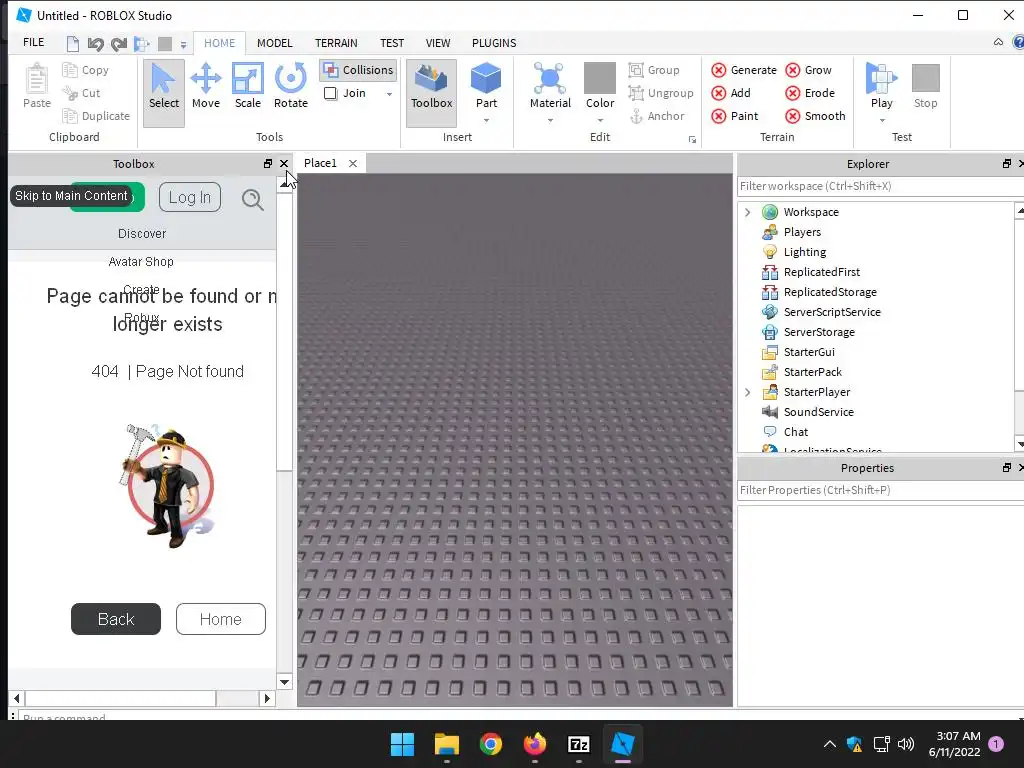Click the Log In button
1024x768 pixels.
190,197
